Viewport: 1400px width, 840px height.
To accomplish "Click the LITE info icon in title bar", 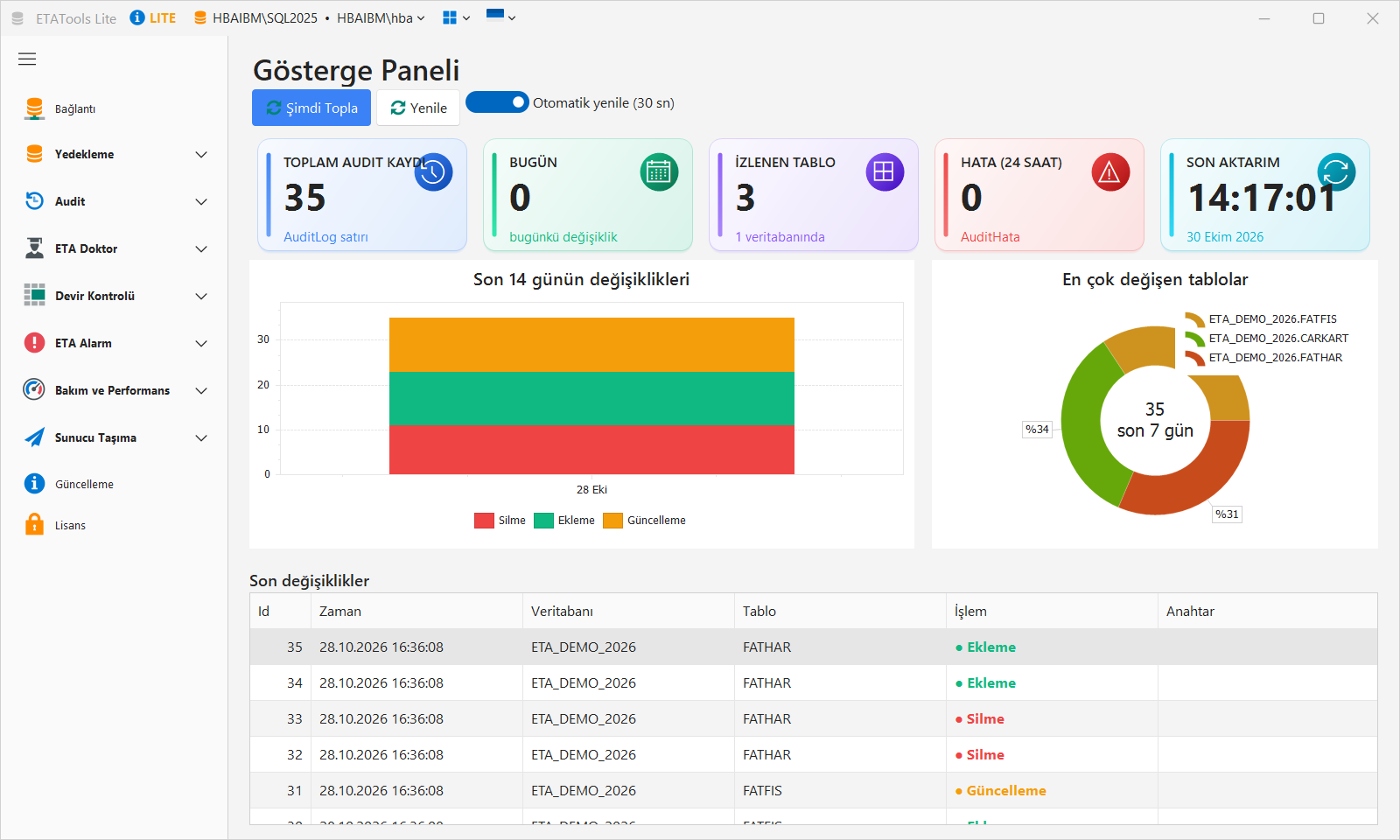I will click(137, 17).
